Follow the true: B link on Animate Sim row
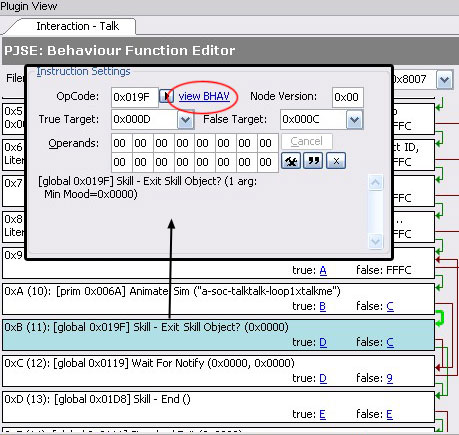 coord(323,306)
